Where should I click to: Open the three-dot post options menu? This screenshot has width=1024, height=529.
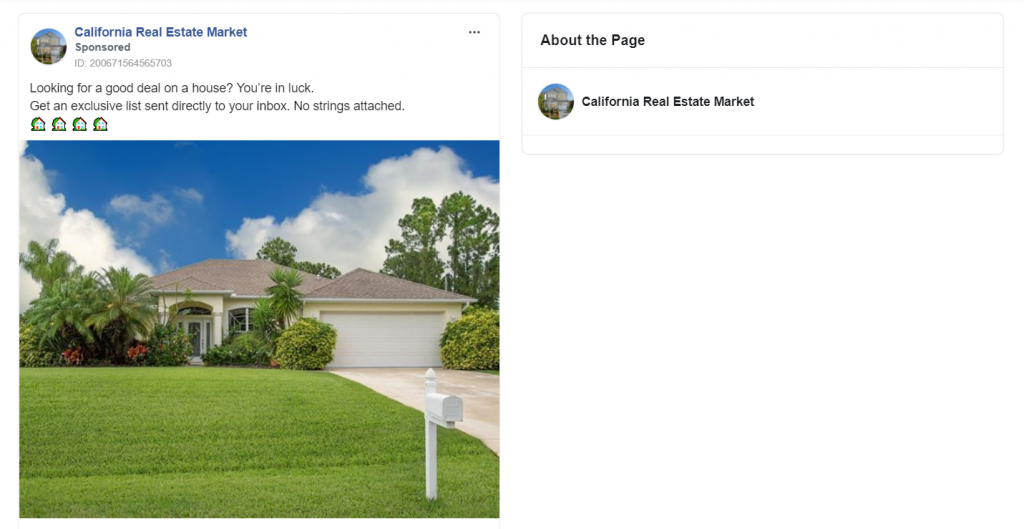point(474,32)
